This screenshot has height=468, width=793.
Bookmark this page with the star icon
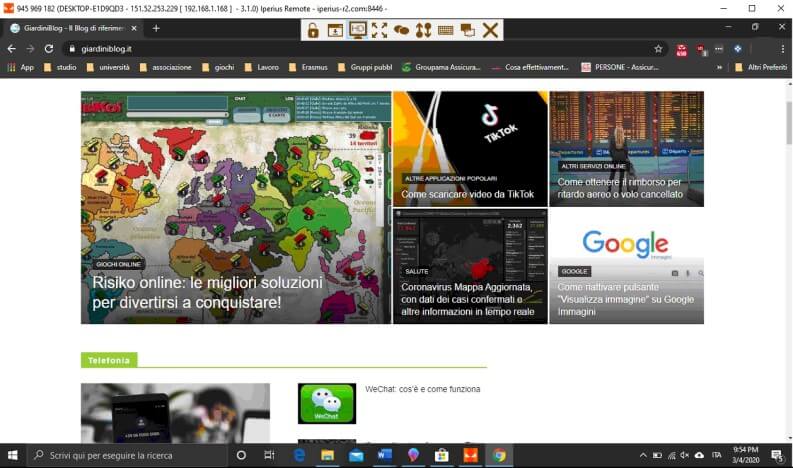[658, 49]
